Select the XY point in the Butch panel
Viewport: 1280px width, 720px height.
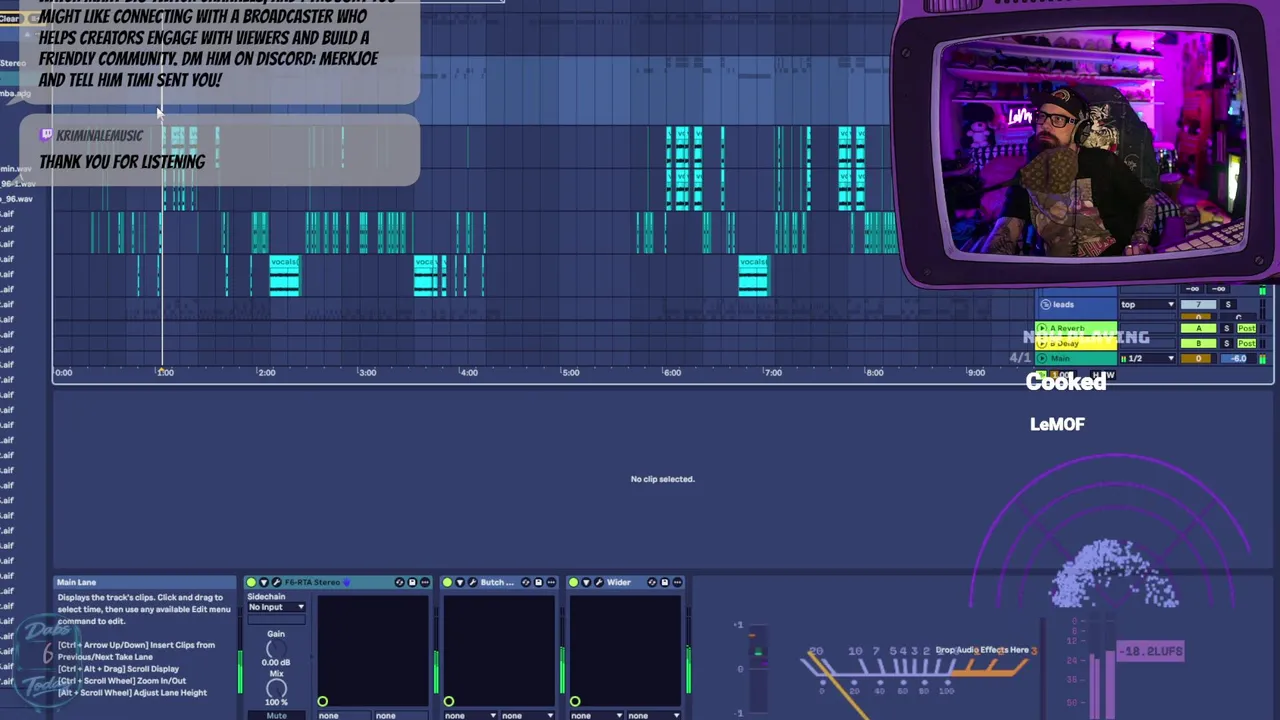[x=449, y=702]
